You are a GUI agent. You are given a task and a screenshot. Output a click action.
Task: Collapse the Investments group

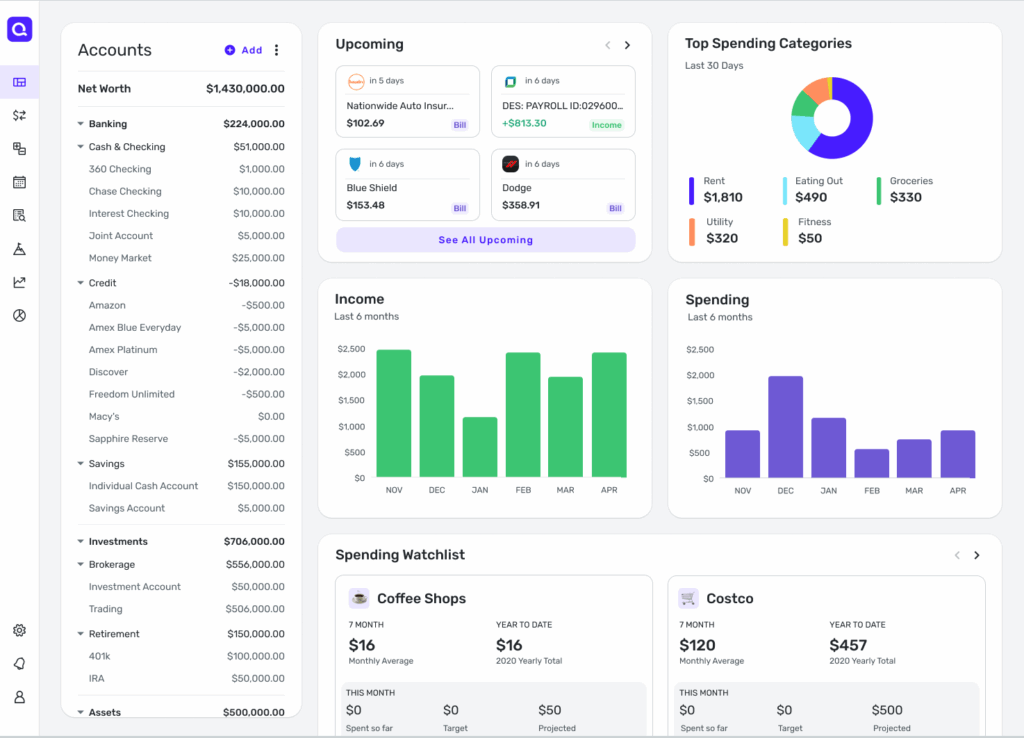tap(80, 542)
